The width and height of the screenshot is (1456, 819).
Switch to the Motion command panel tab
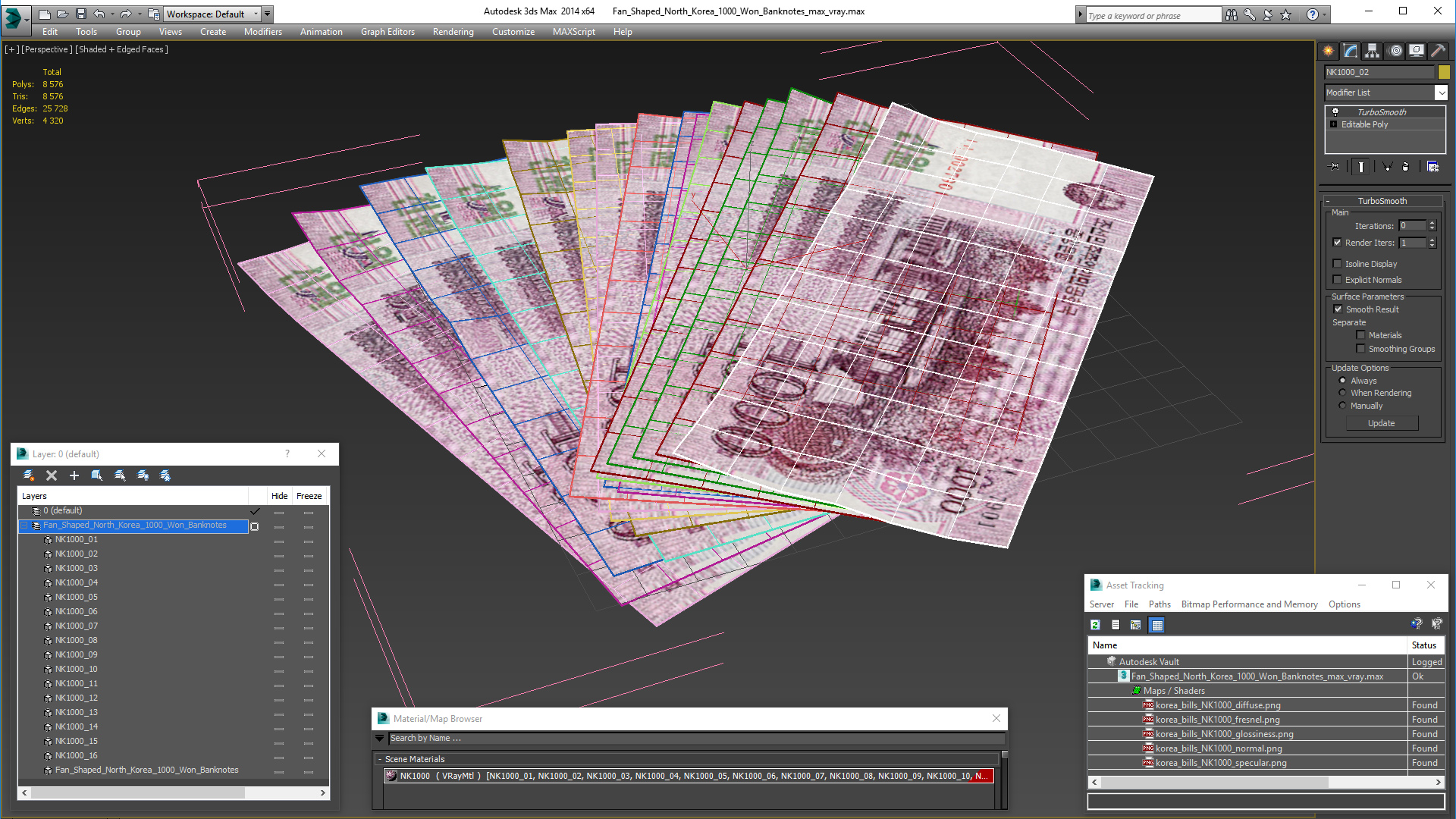(1395, 51)
